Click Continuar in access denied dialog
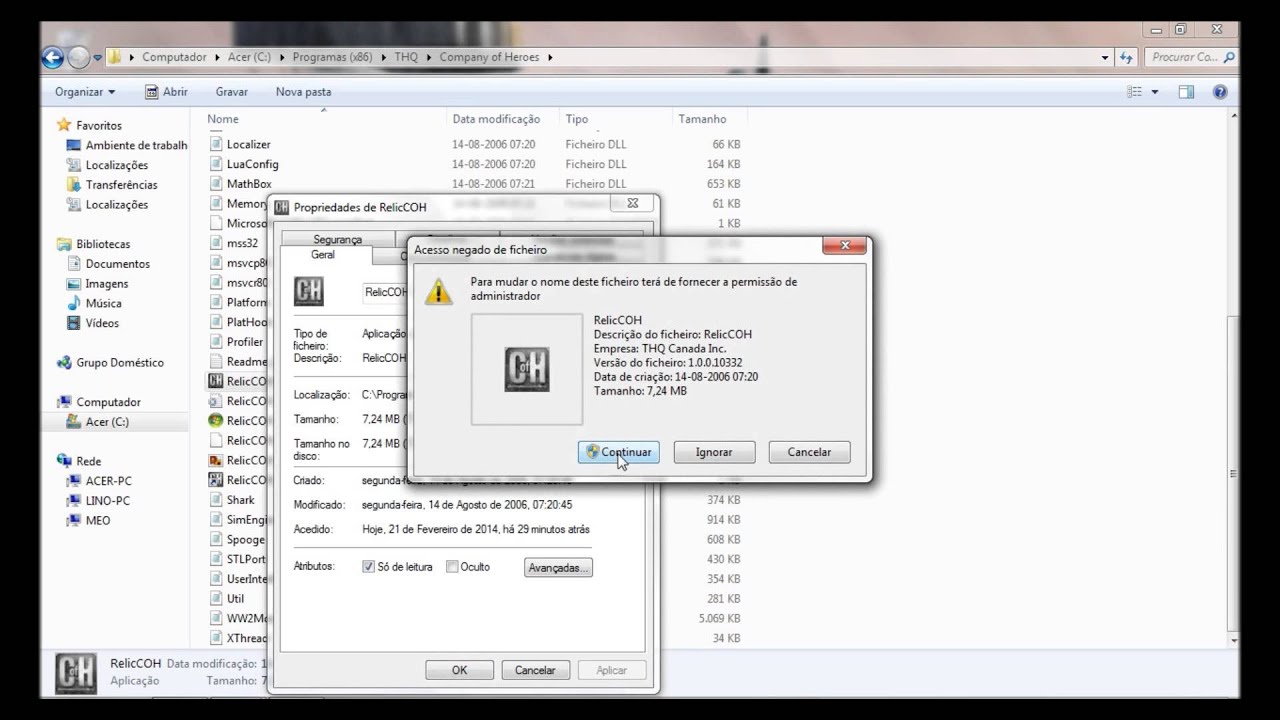This screenshot has width=1280, height=720. 619,452
